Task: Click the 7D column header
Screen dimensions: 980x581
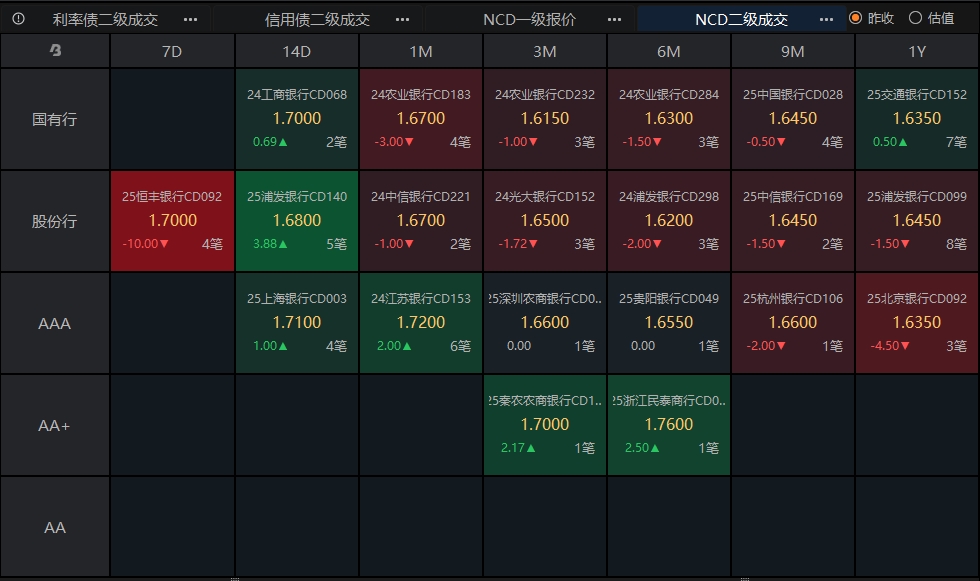Action: pos(172,51)
